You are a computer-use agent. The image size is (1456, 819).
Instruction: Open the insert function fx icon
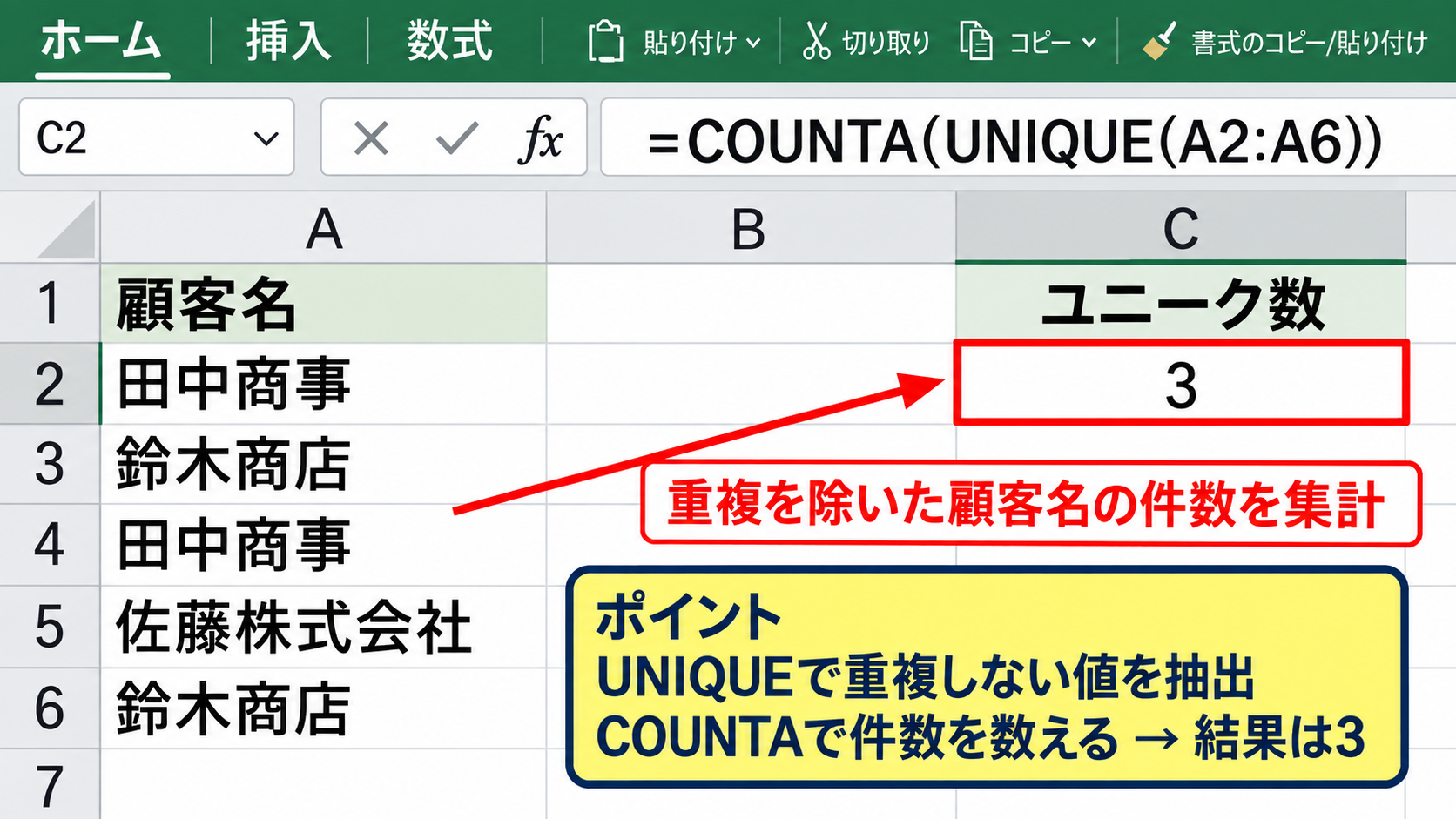(541, 138)
